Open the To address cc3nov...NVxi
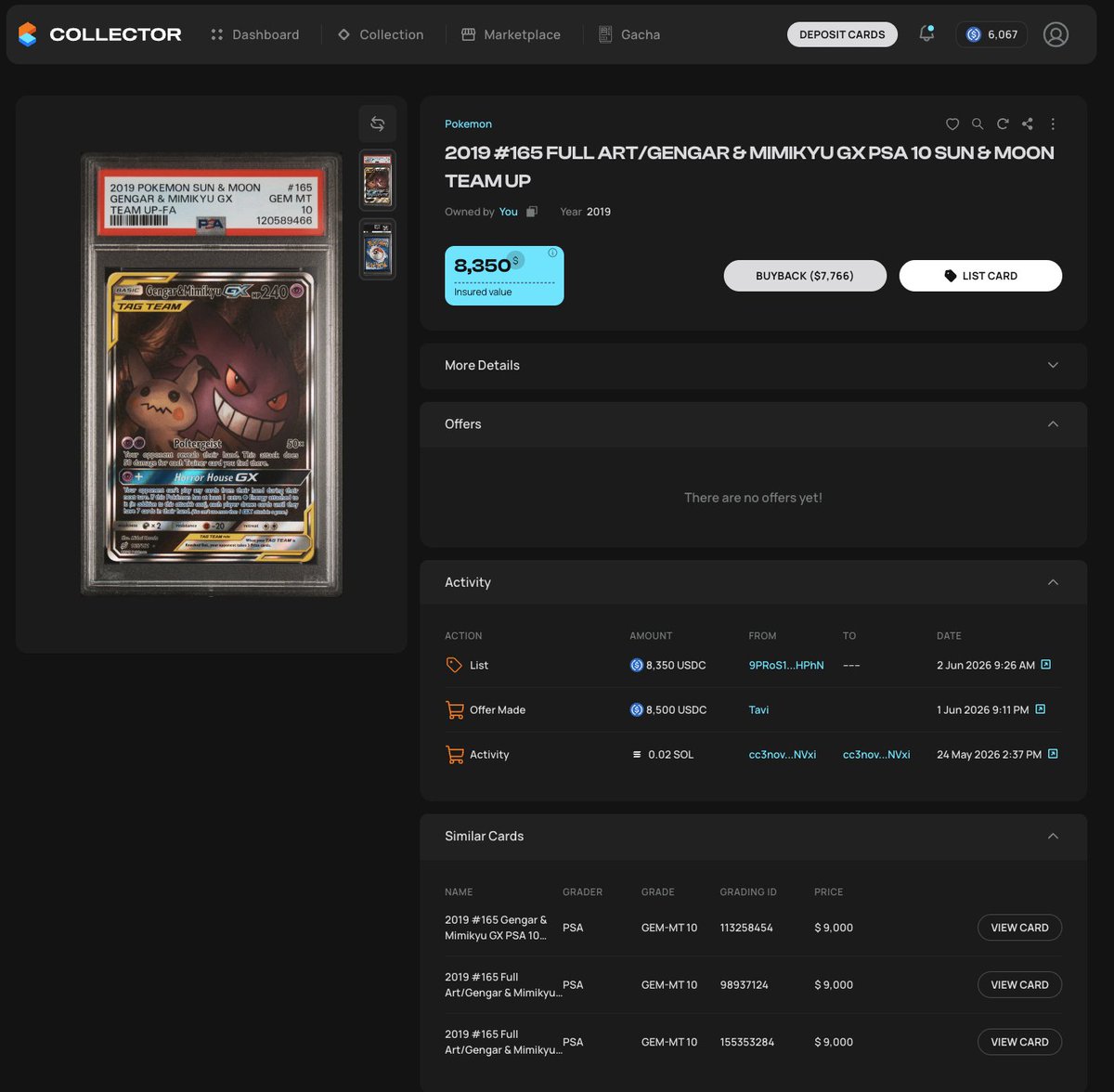The height and width of the screenshot is (1092, 1114). click(x=876, y=754)
